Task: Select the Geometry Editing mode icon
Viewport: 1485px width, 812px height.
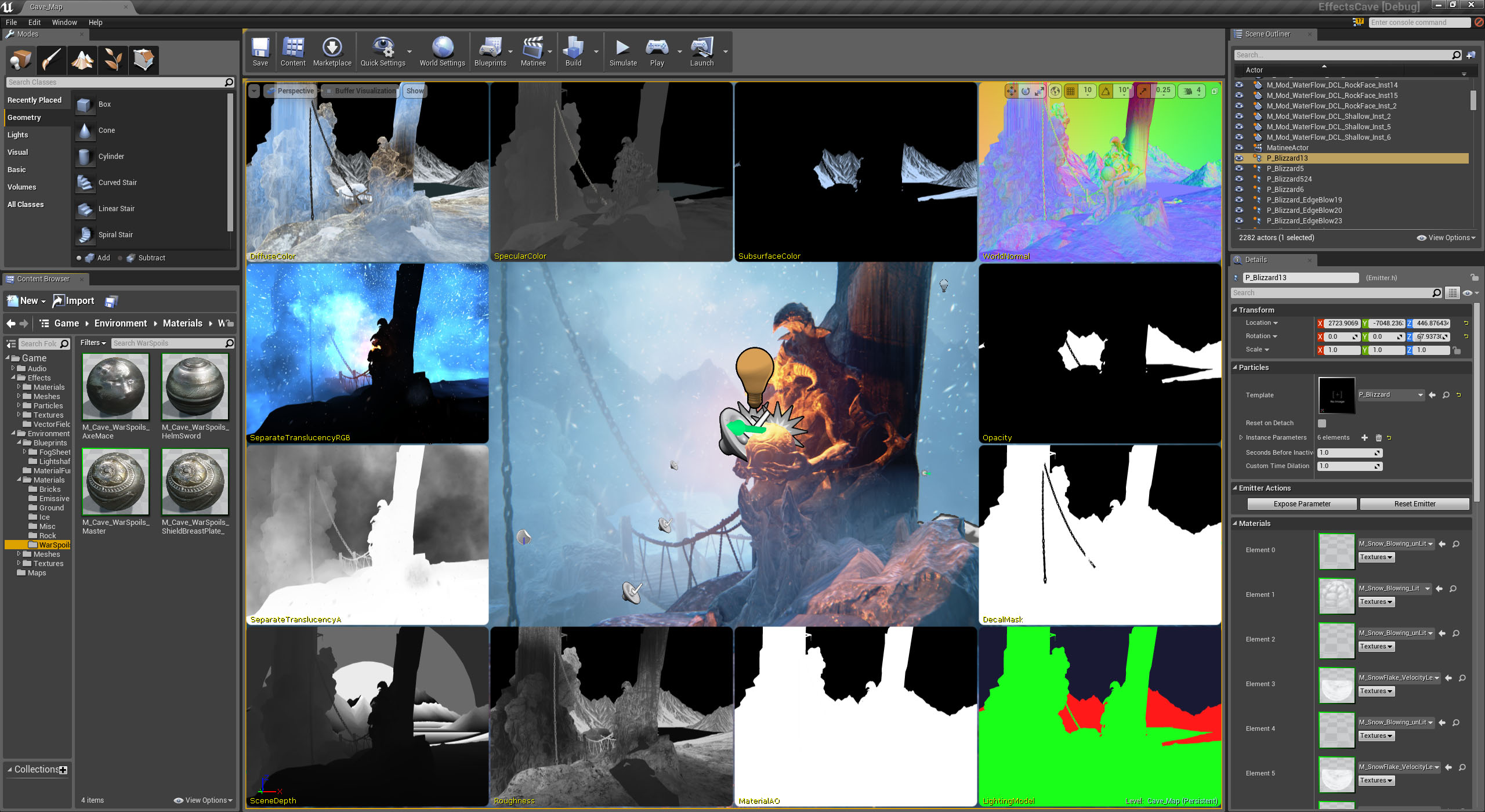Action: pyautogui.click(x=143, y=59)
